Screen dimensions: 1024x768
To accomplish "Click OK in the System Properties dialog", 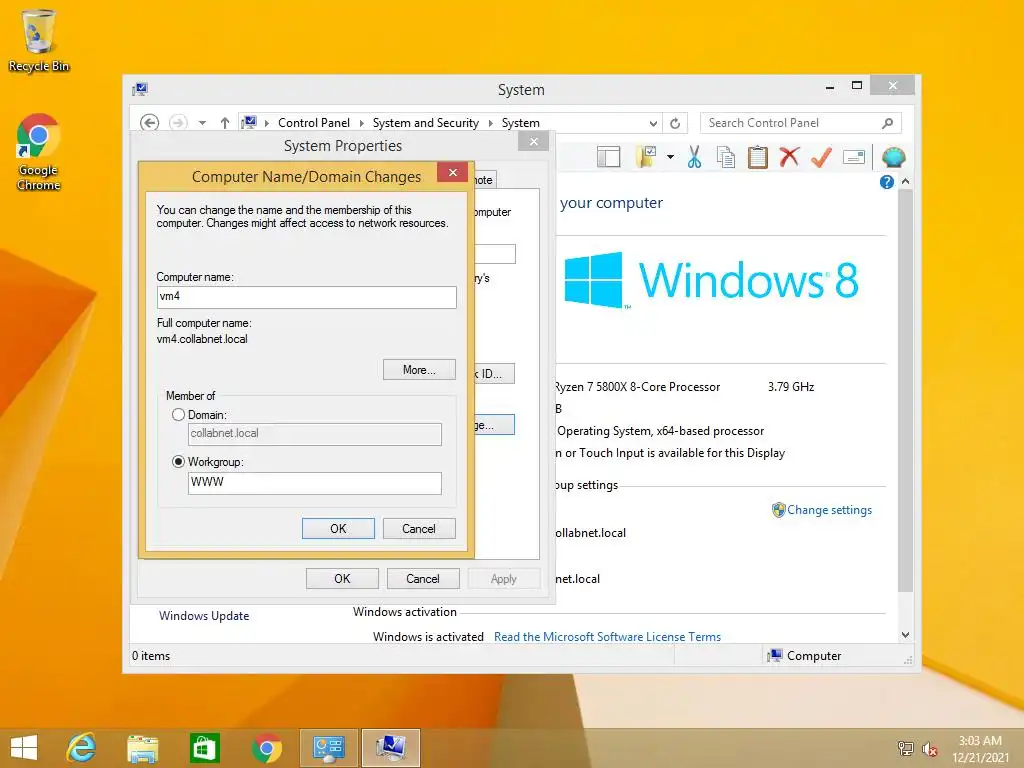I will tap(342, 579).
